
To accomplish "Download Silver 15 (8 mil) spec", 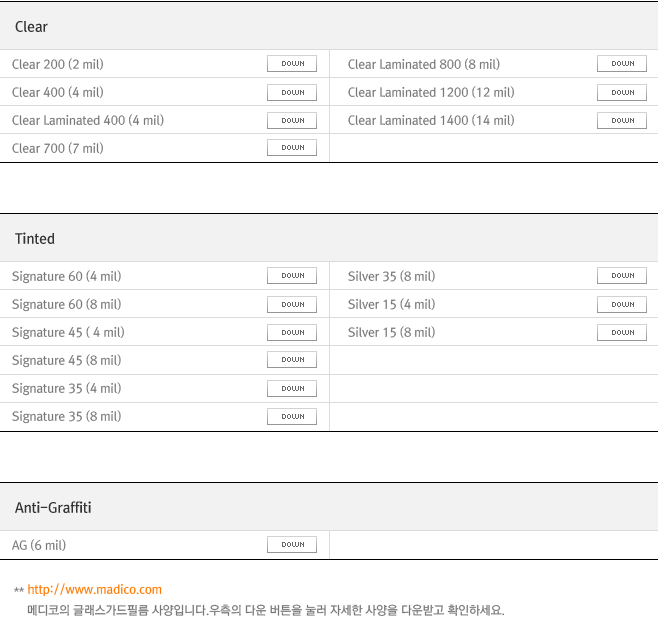I will [622, 332].
